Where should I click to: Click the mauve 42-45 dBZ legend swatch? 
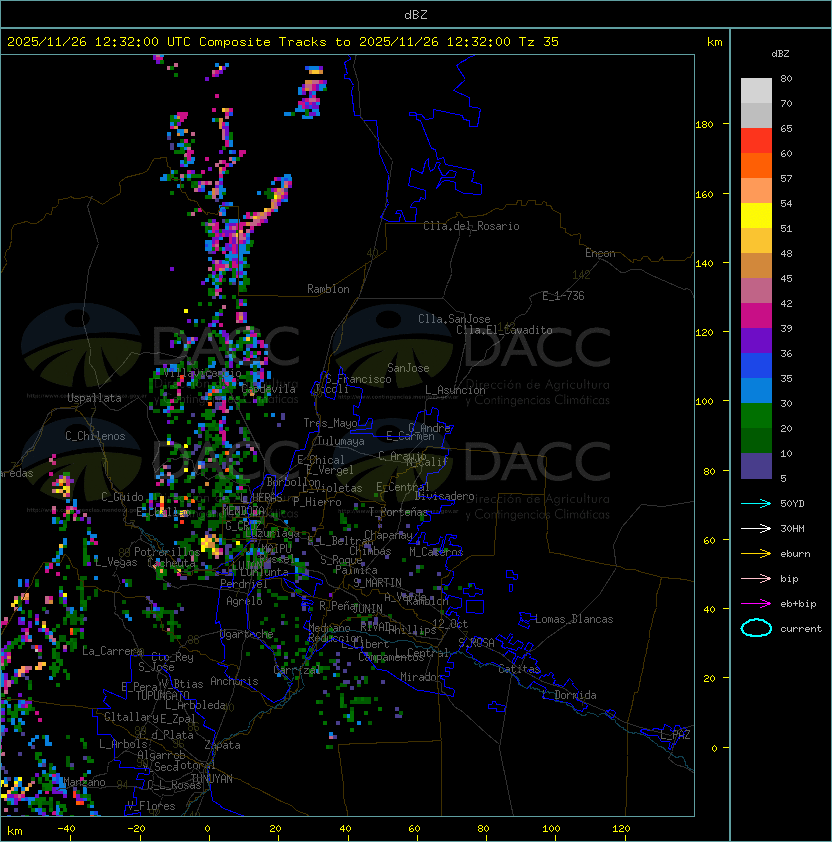point(756,291)
